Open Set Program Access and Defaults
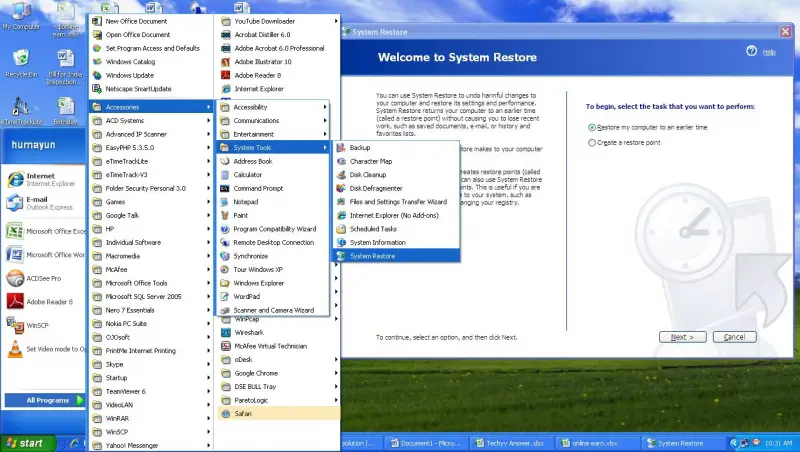Viewport: 800px width, 452px height. [x=151, y=48]
